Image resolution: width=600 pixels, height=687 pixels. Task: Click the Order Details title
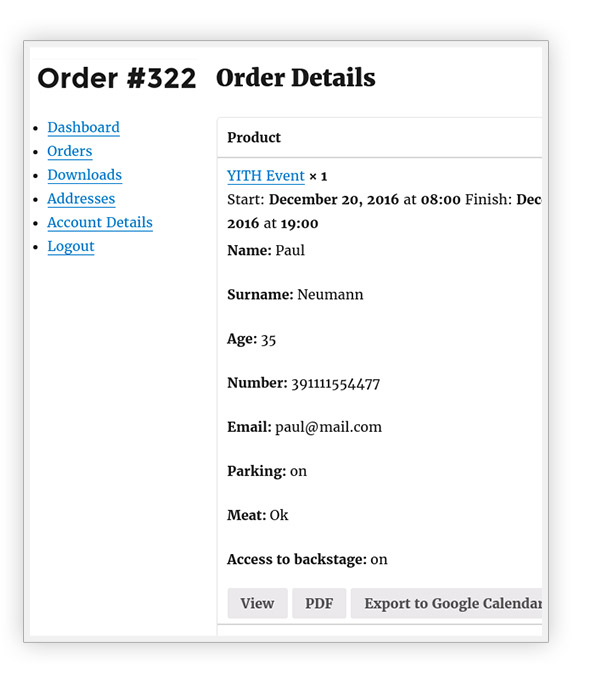tap(295, 78)
